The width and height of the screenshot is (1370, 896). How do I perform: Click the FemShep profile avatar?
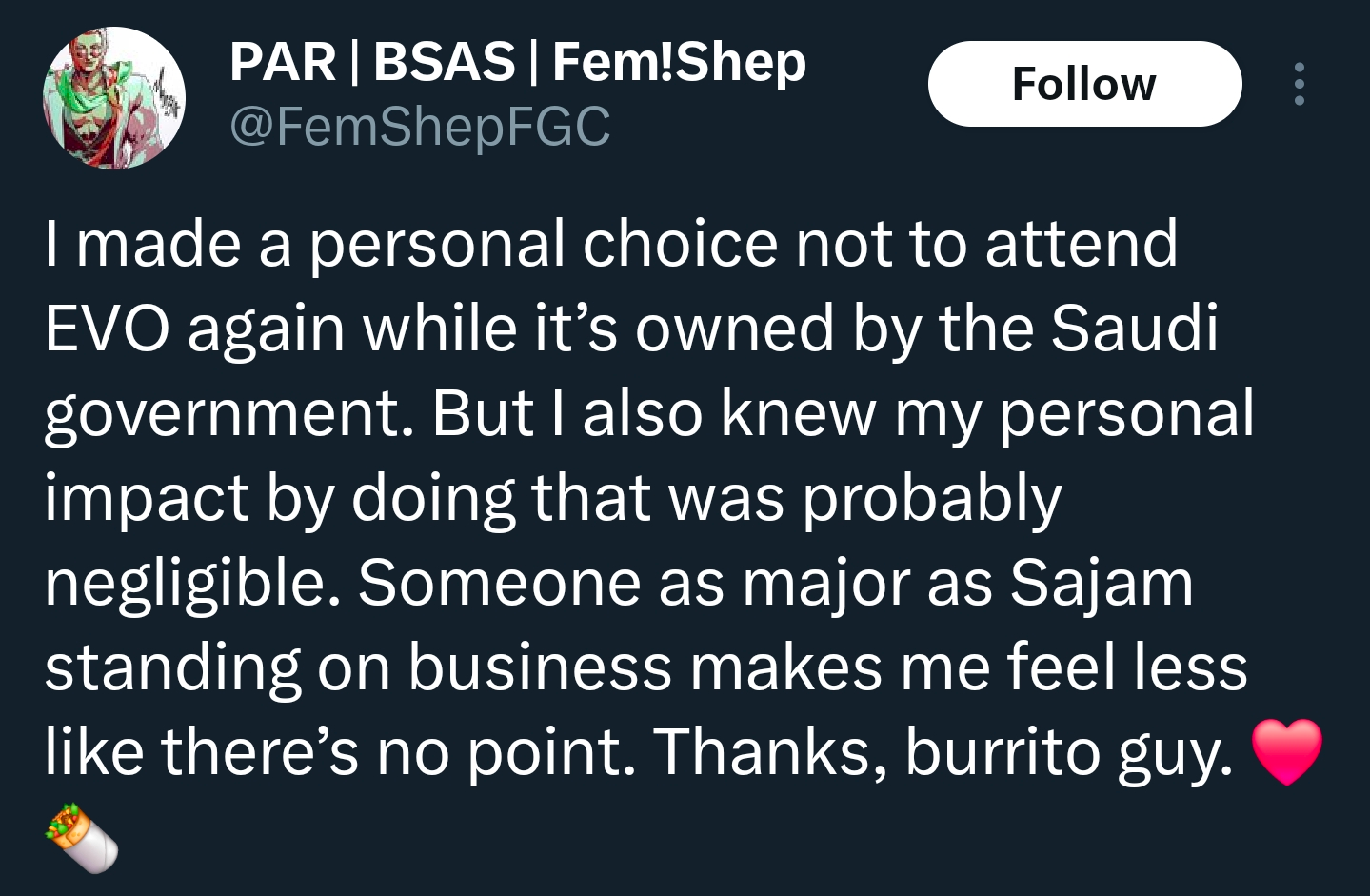[x=114, y=98]
